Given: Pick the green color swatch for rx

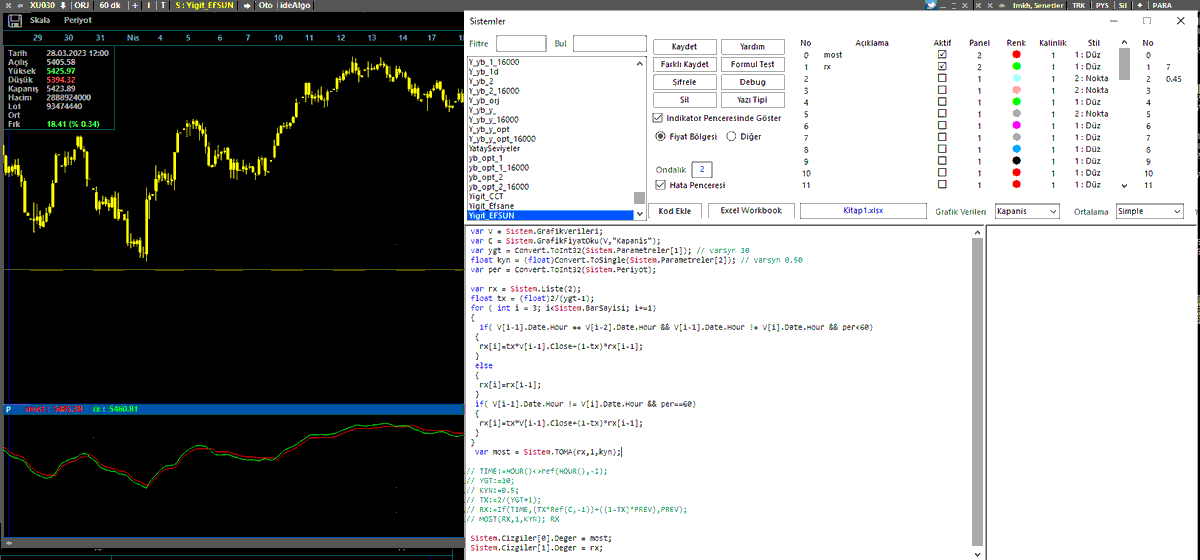Looking at the screenshot, I should pos(1016,66).
